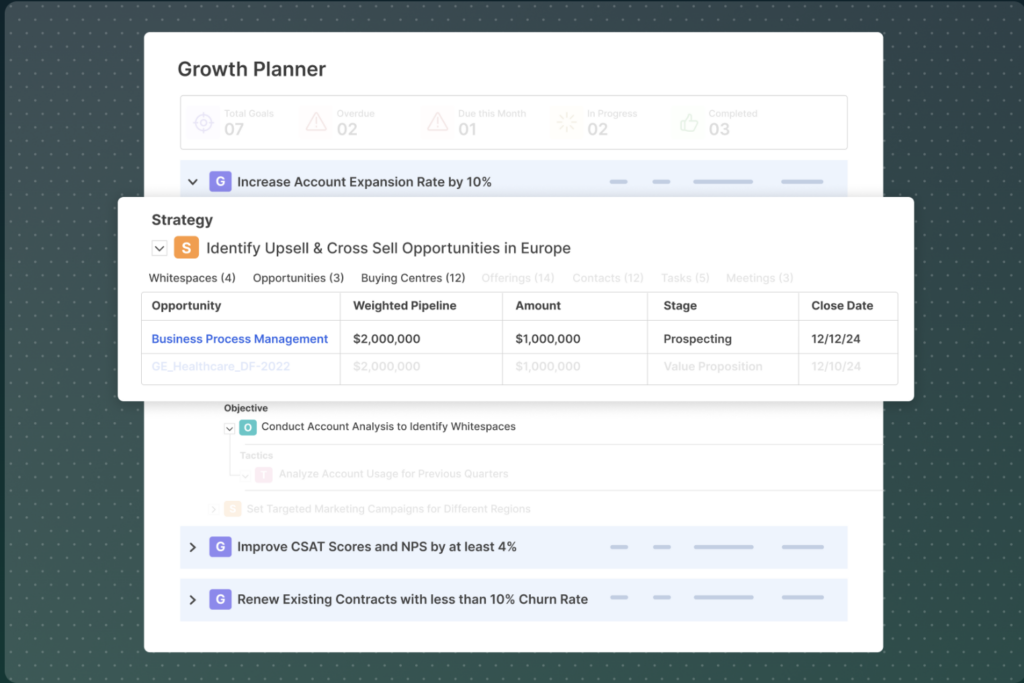1024x683 pixels.
Task: Open the Whitespaces (4) tab
Action: click(192, 278)
